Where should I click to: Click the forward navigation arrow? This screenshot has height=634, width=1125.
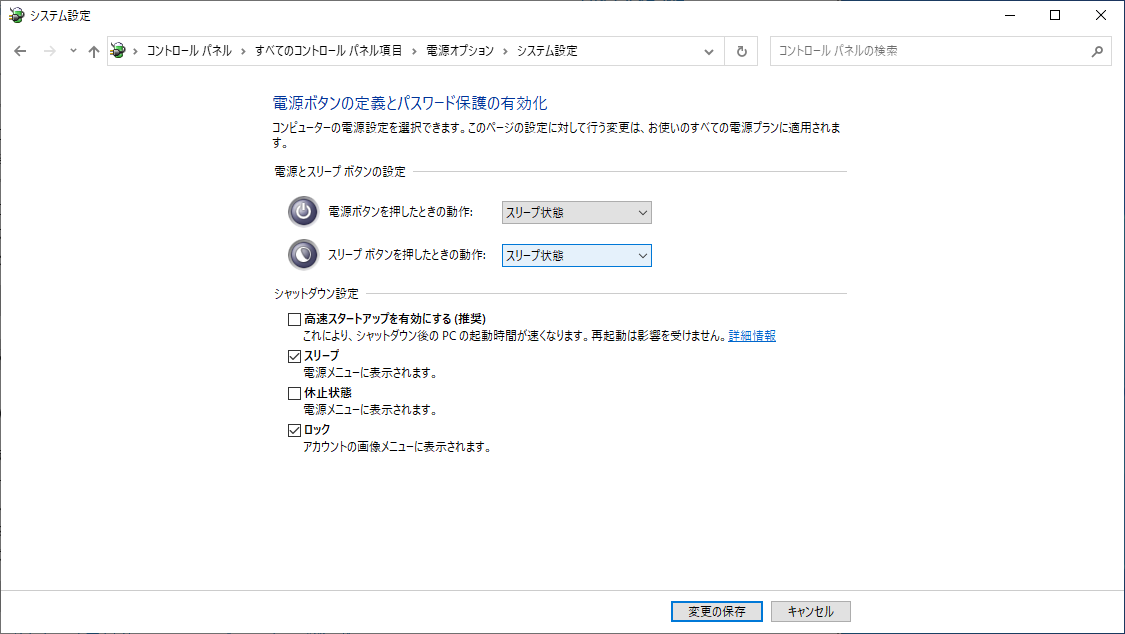coord(50,51)
